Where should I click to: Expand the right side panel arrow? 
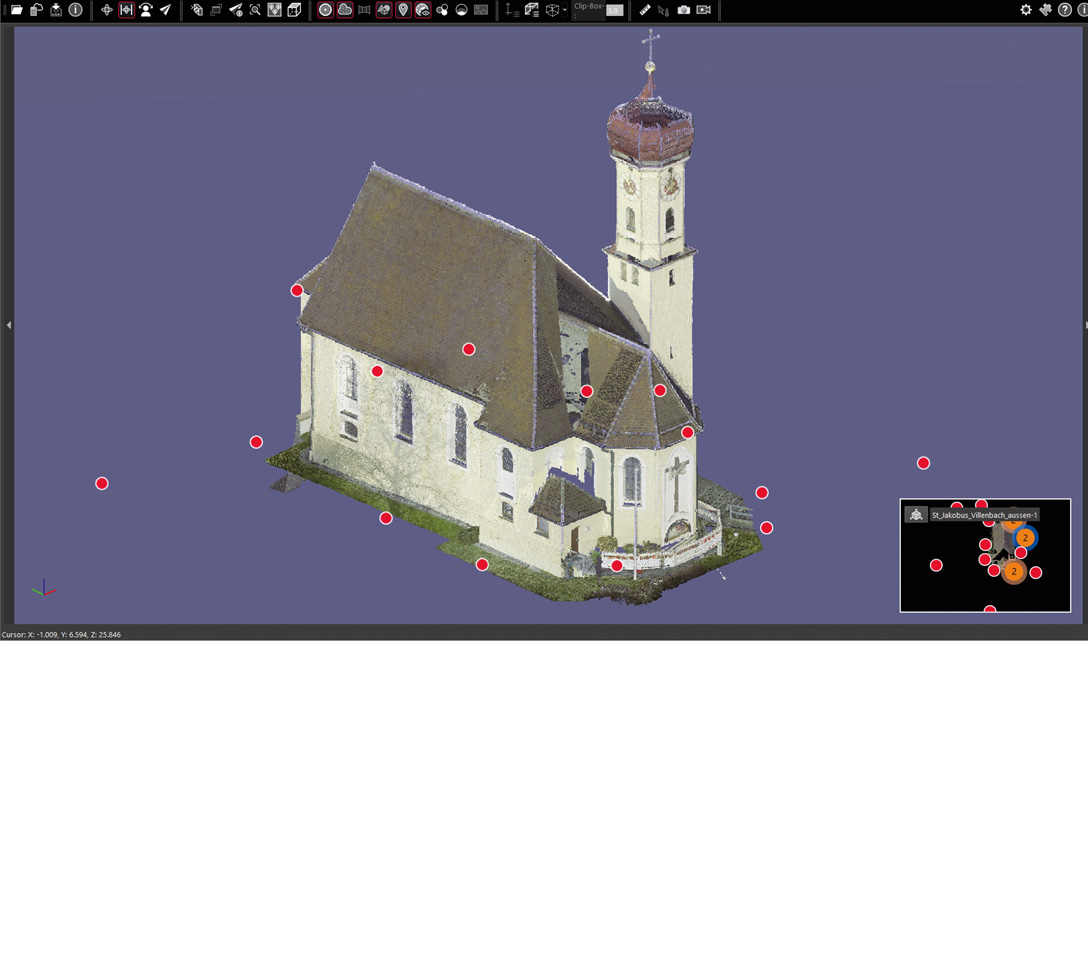pyautogui.click(x=1084, y=325)
